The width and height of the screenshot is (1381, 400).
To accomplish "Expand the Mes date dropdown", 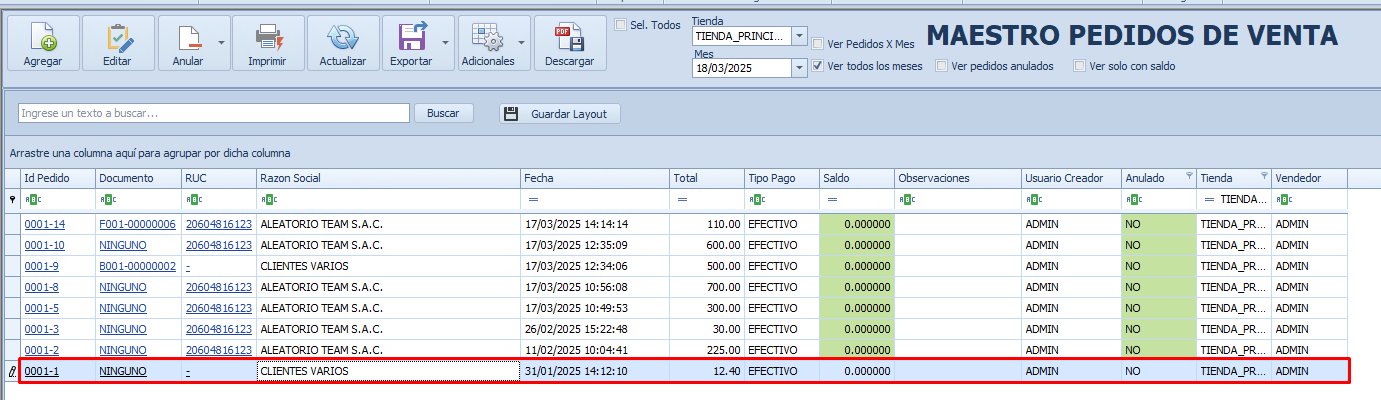I will coord(799,68).
